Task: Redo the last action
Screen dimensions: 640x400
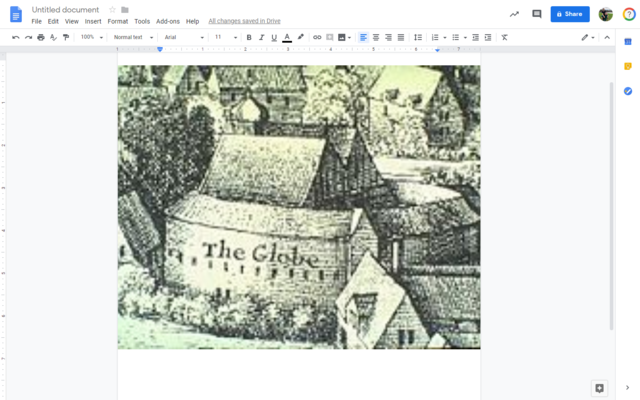Action: [28, 37]
